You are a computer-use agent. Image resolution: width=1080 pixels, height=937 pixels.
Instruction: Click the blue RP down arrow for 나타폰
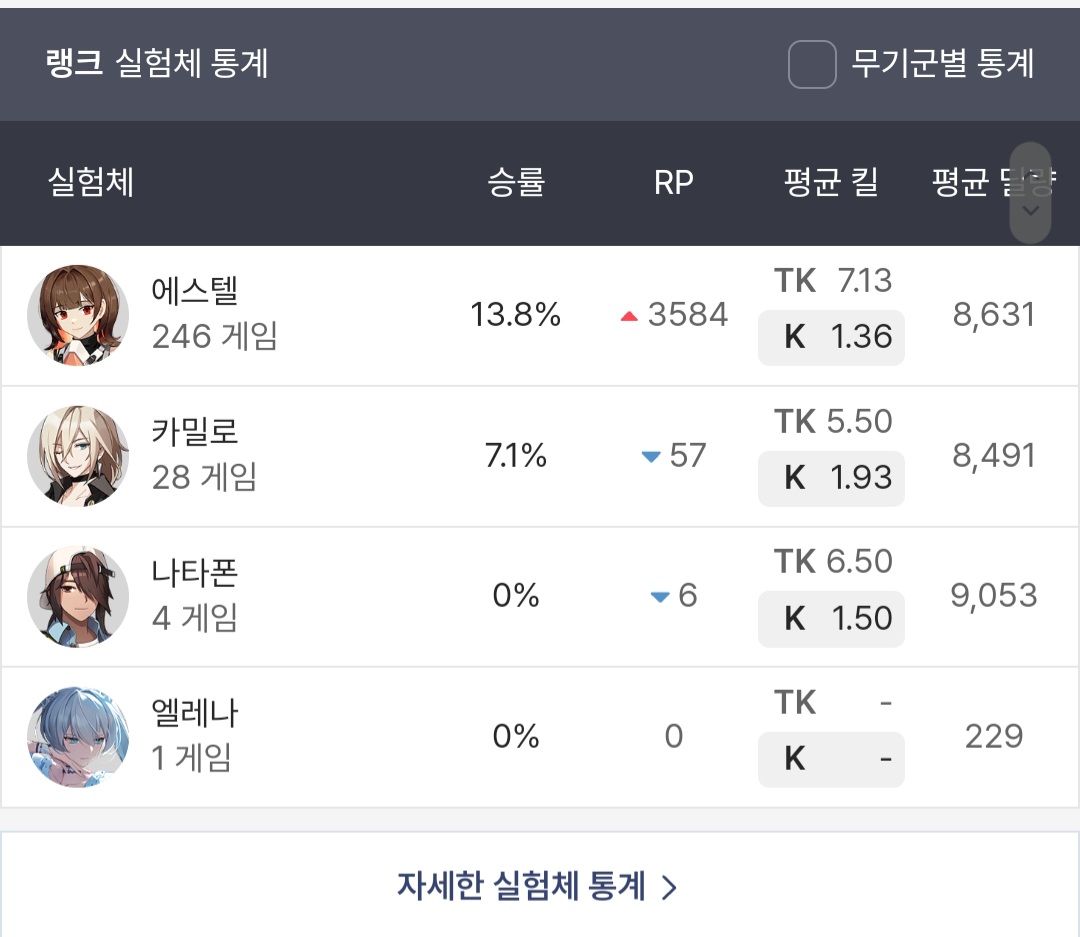point(659,597)
